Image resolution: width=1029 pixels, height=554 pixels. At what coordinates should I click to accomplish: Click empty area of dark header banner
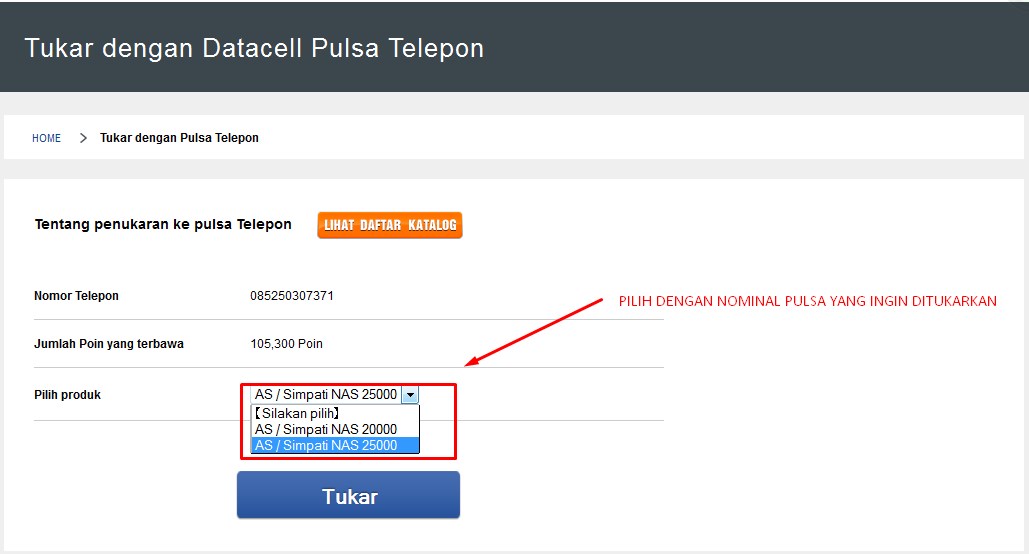[x=755, y=47]
